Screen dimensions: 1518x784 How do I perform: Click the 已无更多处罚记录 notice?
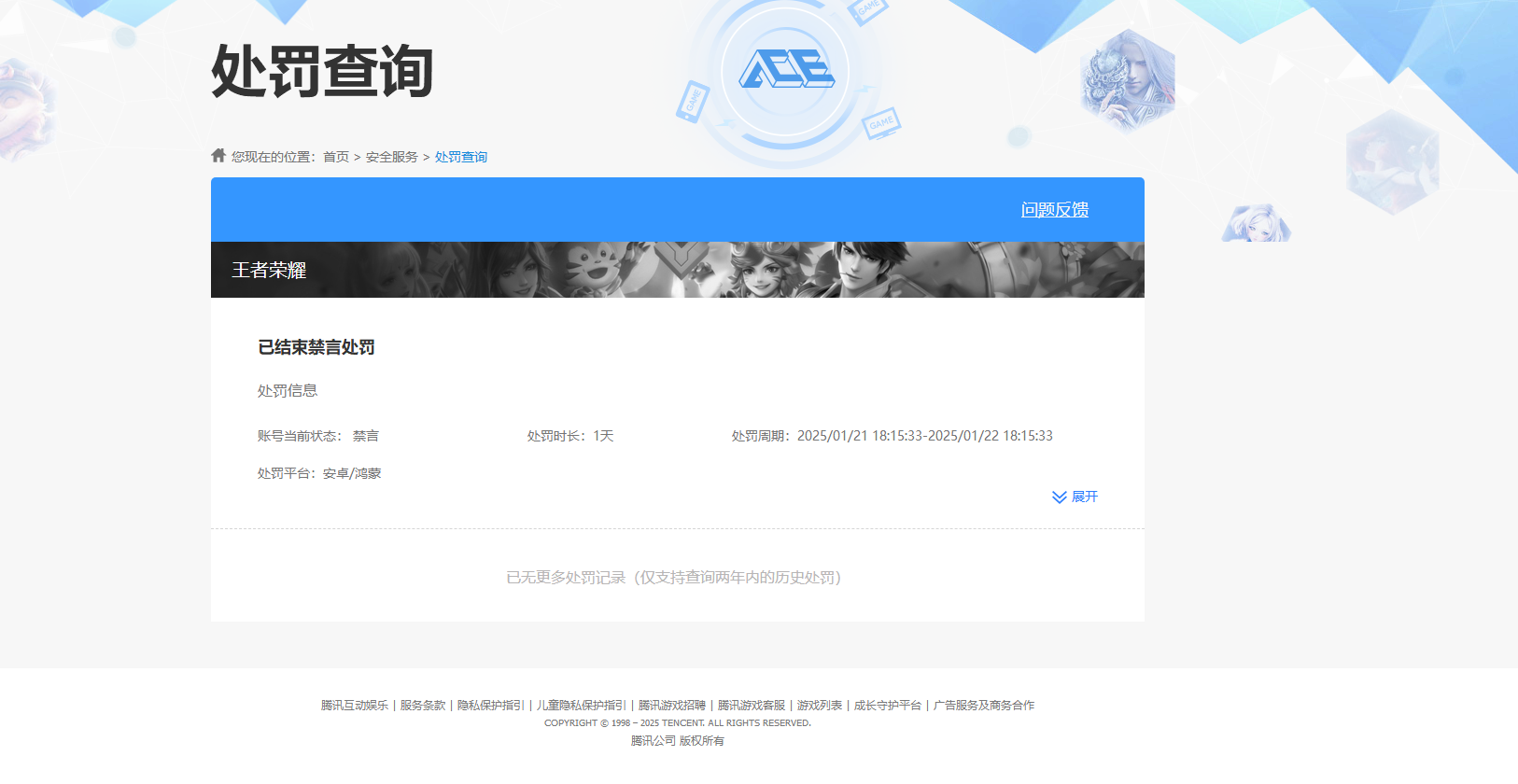(x=674, y=578)
